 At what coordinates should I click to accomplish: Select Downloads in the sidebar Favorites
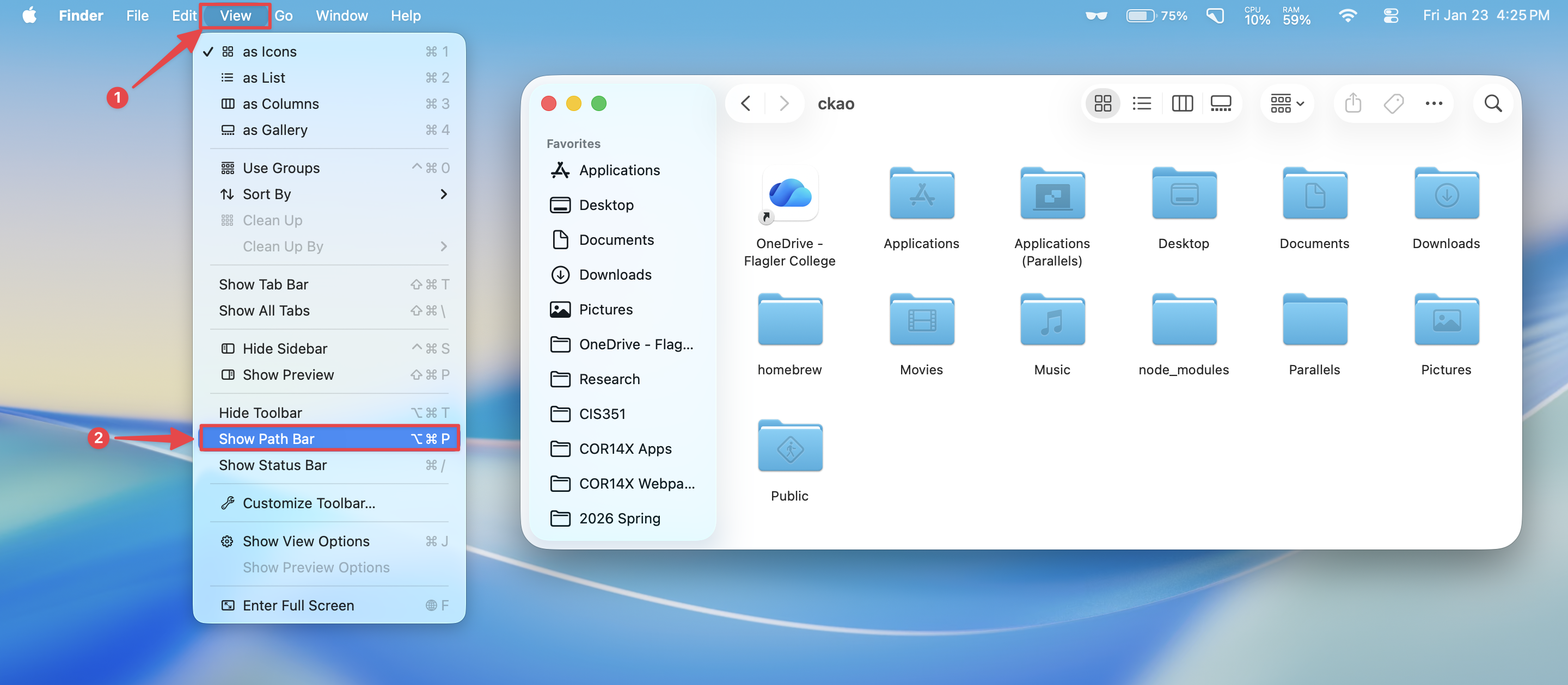pyautogui.click(x=622, y=274)
